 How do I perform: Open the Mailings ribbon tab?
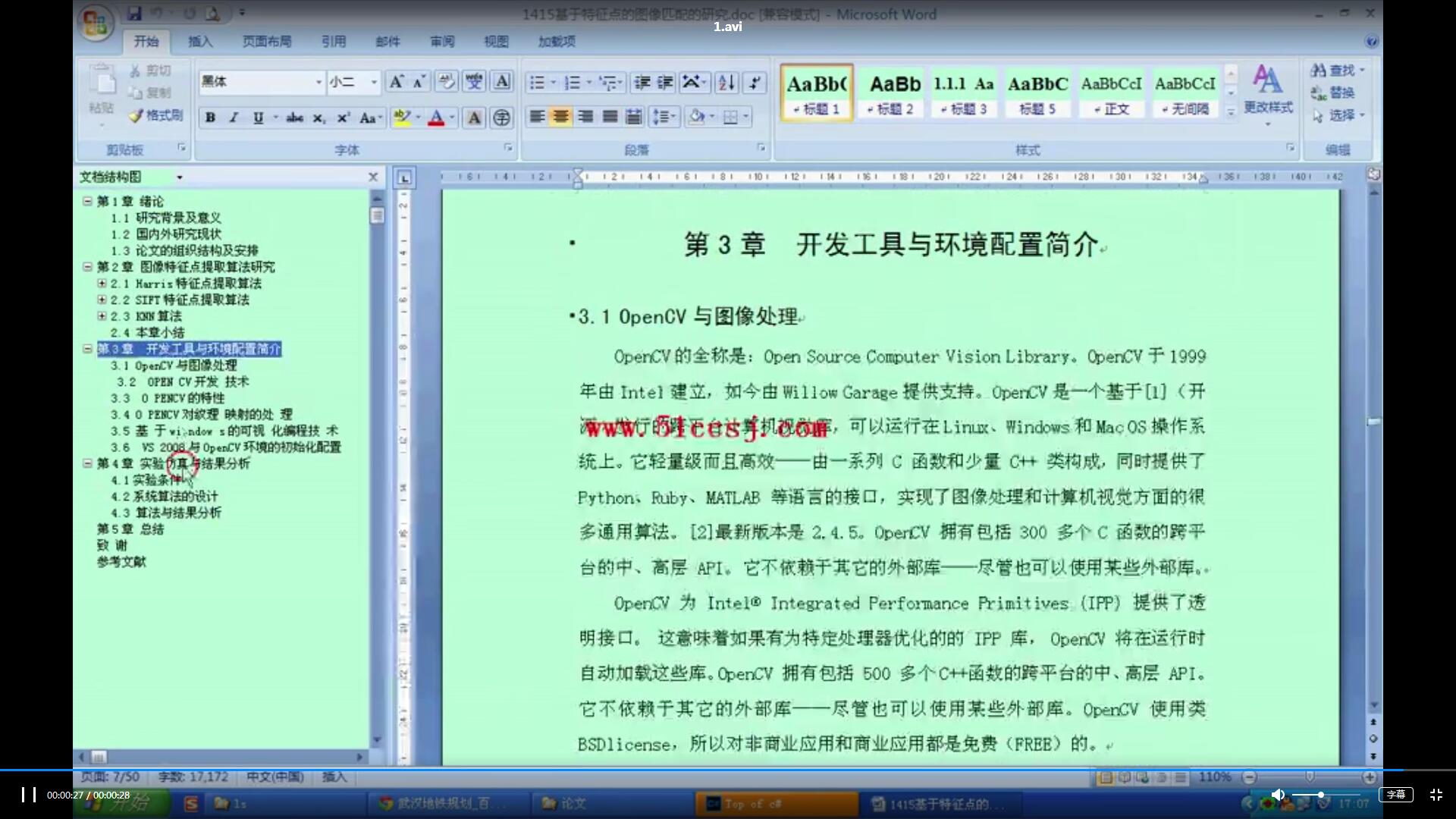pos(388,42)
